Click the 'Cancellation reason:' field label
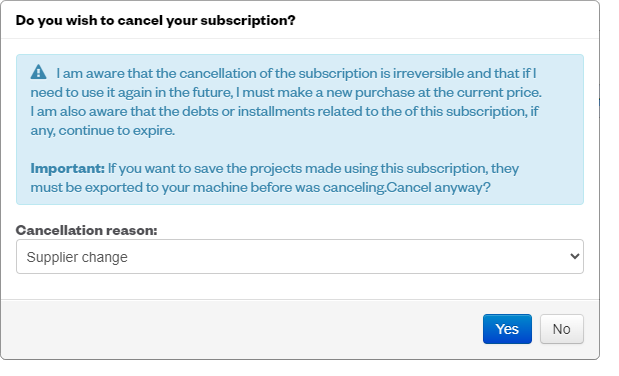The width and height of the screenshot is (619, 376). point(86,230)
